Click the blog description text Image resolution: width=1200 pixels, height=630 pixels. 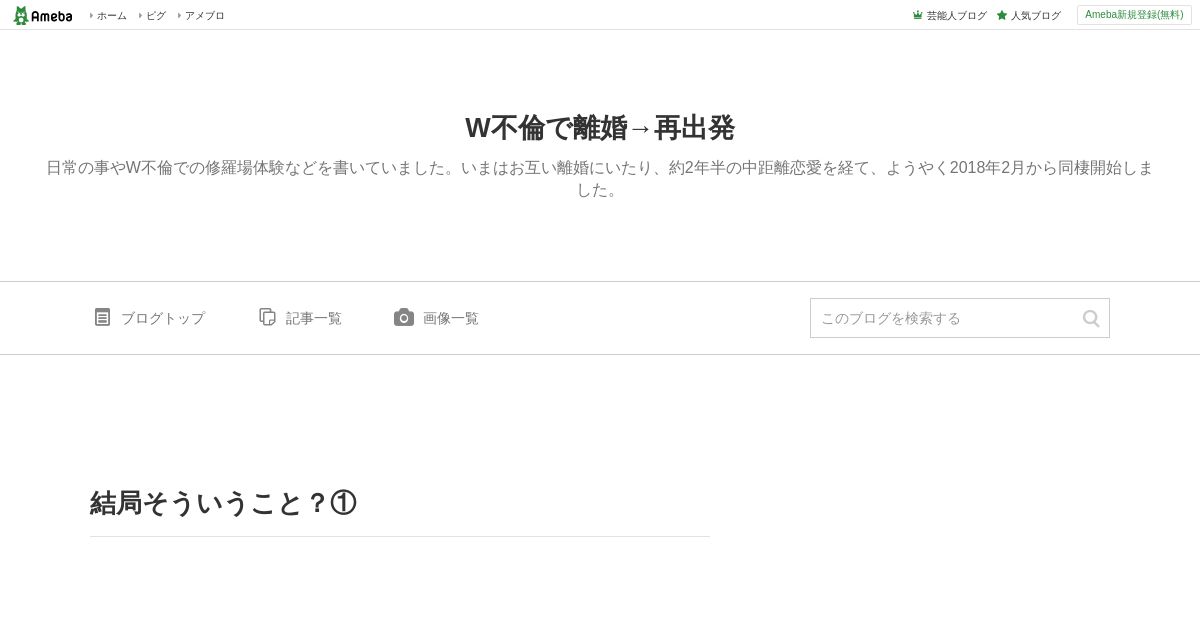pyautogui.click(x=600, y=179)
